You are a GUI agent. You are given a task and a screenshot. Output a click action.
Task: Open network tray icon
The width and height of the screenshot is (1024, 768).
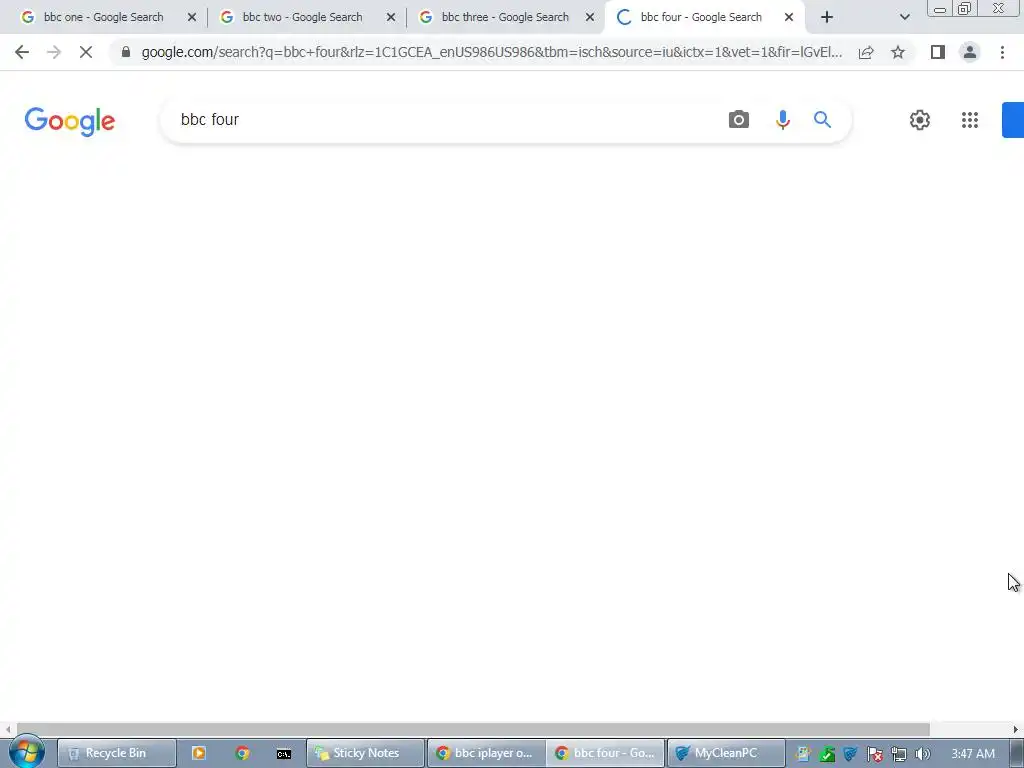(899, 754)
